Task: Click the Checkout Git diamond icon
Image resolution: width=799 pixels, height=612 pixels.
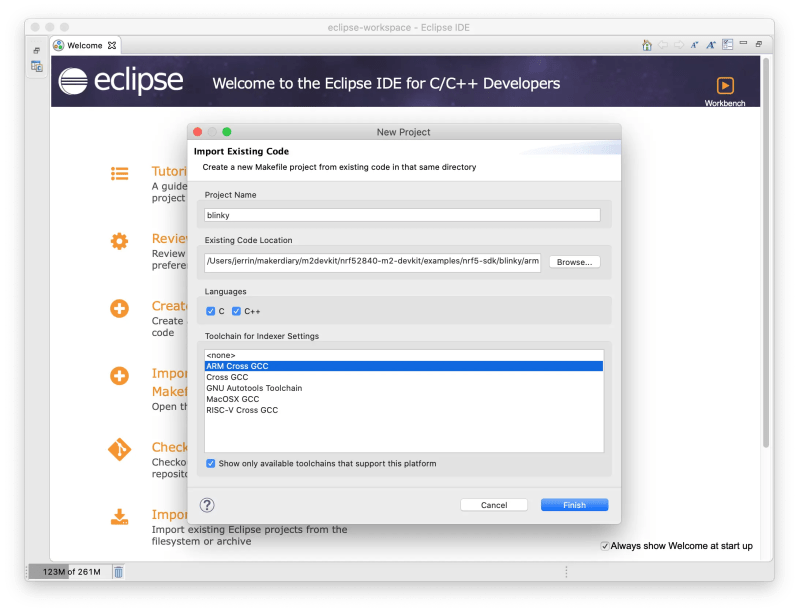Action: [119, 449]
